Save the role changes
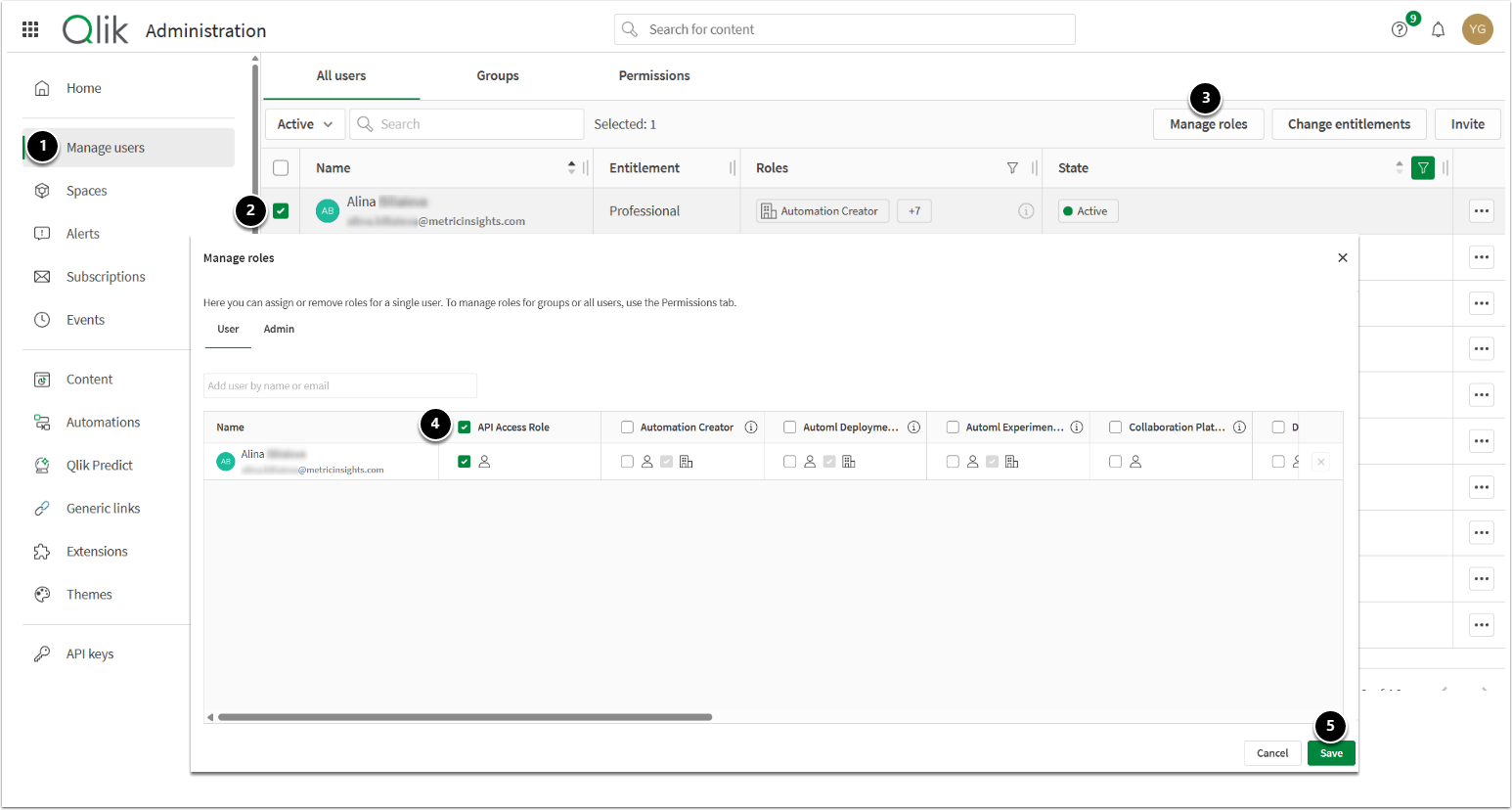 coord(1331,753)
